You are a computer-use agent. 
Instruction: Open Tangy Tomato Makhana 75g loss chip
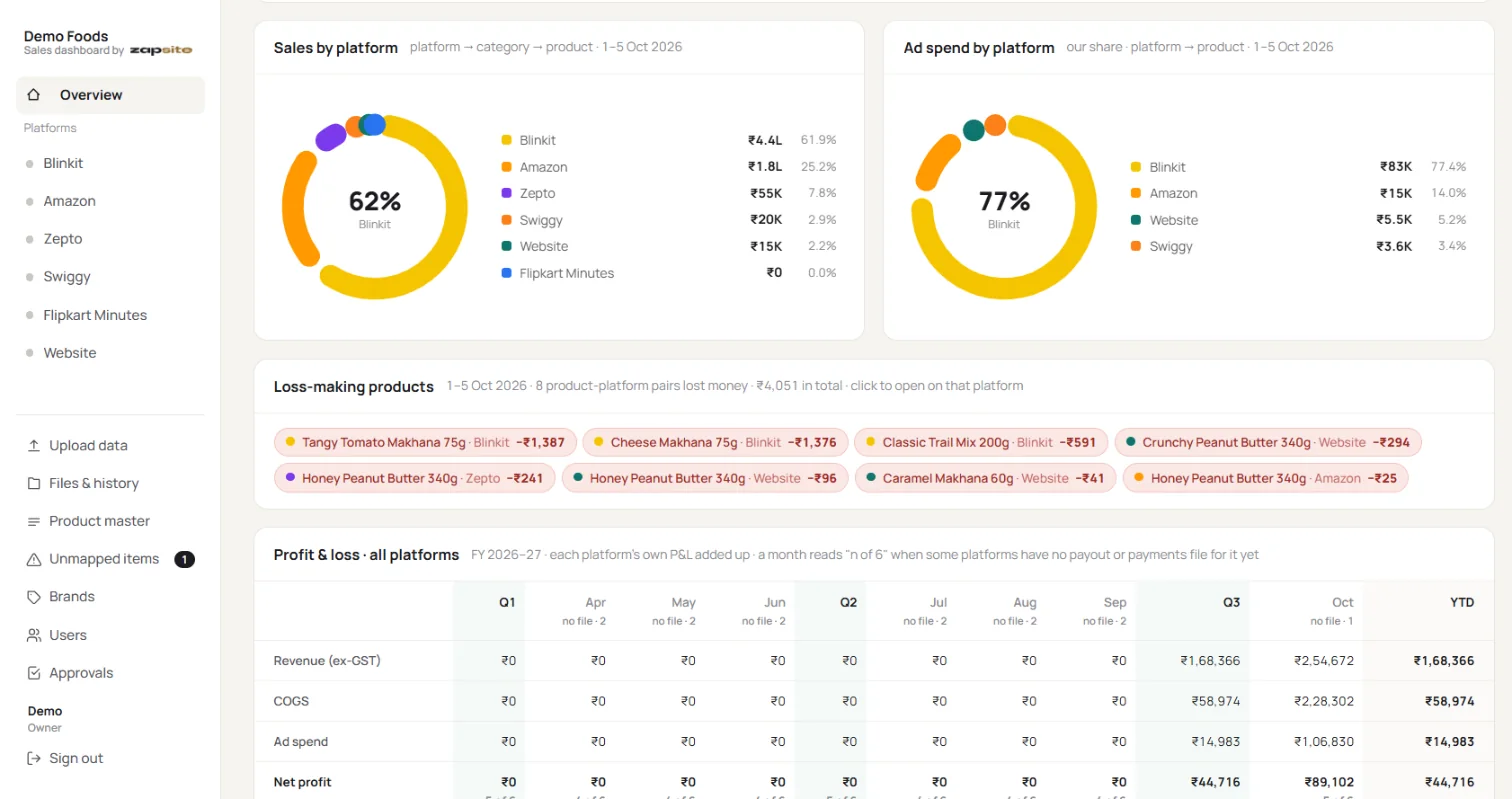425,442
